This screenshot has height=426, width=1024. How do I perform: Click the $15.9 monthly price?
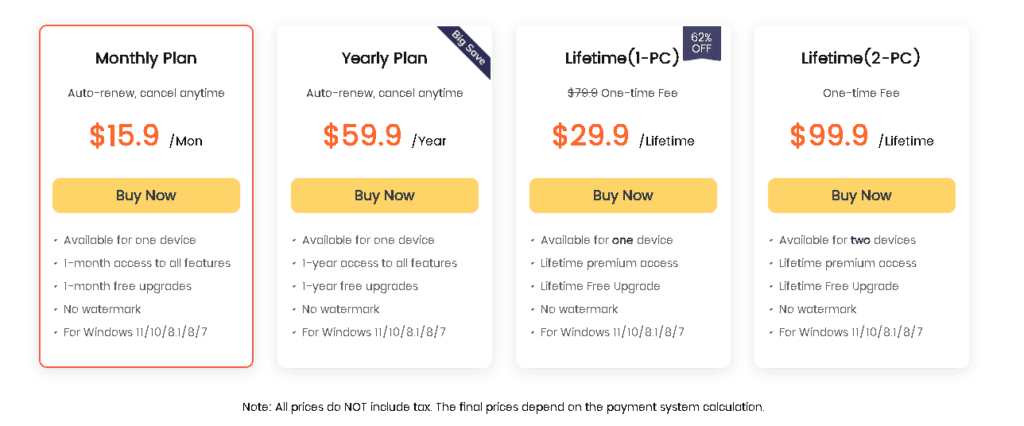coord(124,136)
